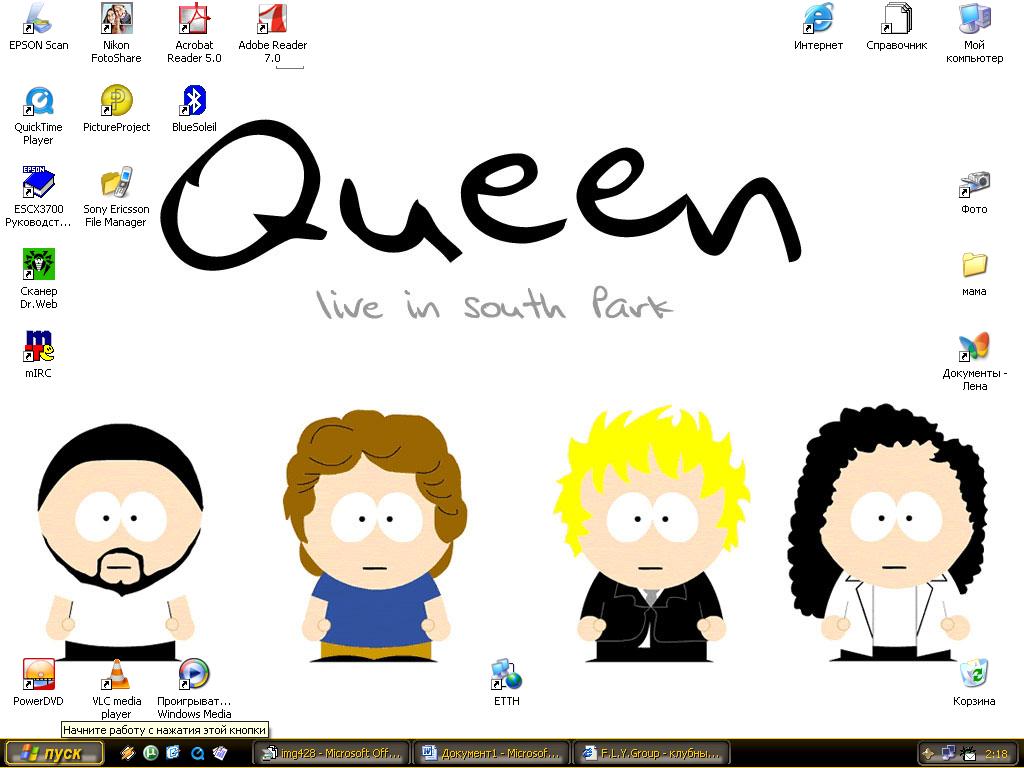
Task: Select the ETTH network connection icon
Action: (507, 682)
